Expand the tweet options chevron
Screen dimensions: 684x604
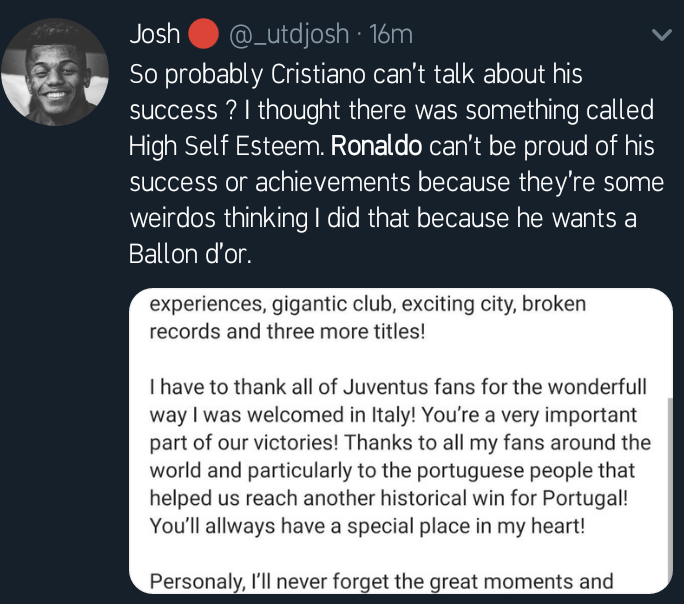click(661, 36)
